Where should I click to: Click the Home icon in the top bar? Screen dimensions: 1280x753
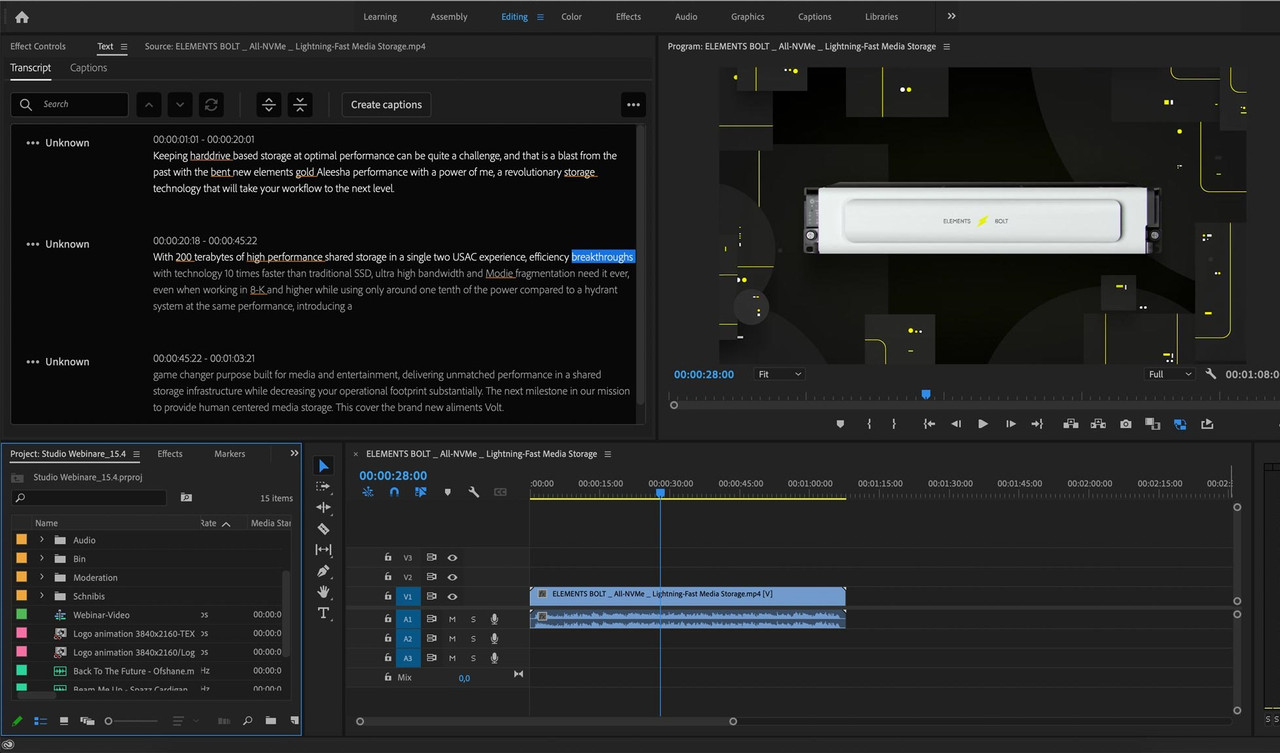(22, 17)
